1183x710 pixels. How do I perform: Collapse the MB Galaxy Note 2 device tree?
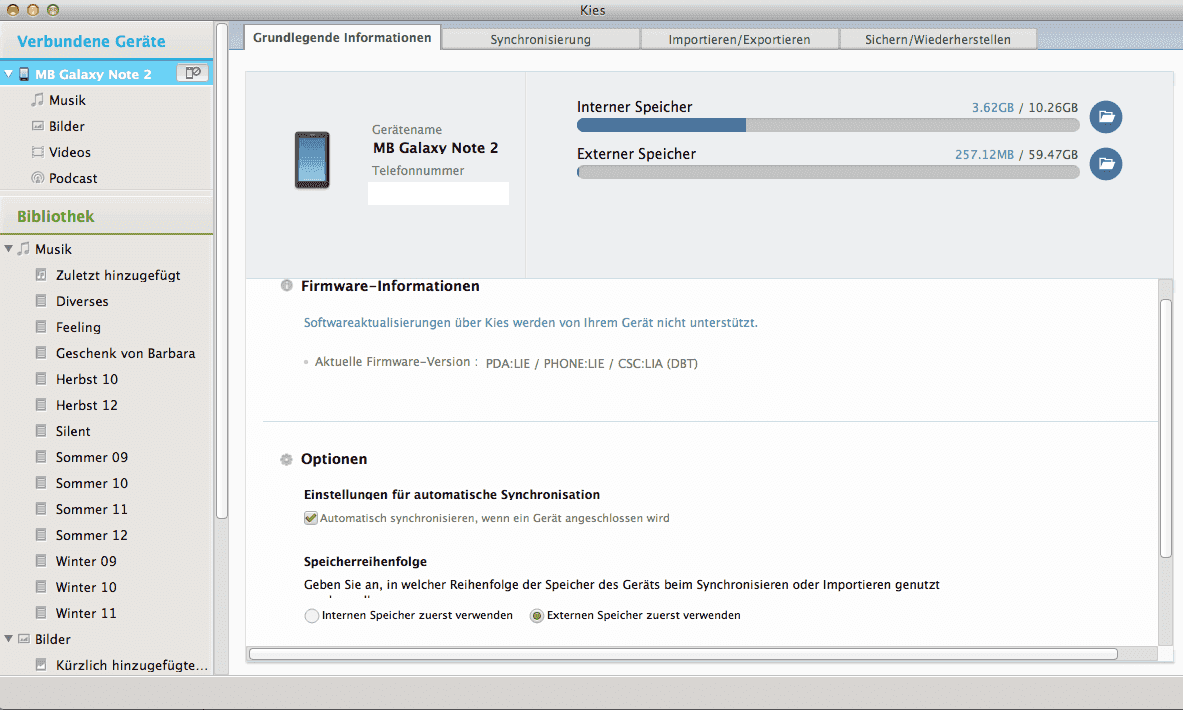[8, 74]
